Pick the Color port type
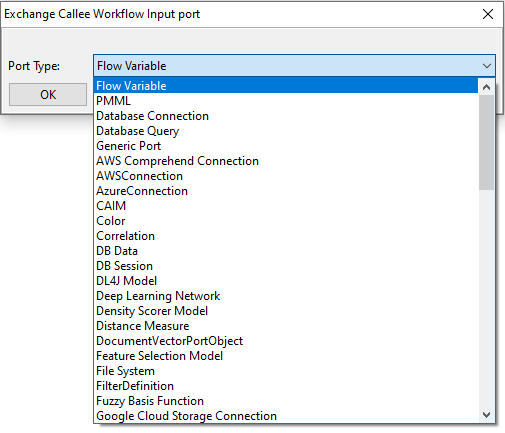The image size is (505, 433). coord(286,221)
